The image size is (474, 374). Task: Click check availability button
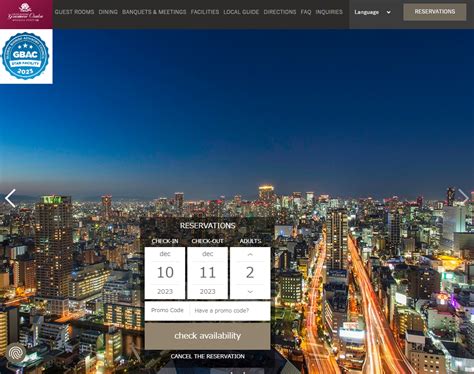tap(207, 336)
